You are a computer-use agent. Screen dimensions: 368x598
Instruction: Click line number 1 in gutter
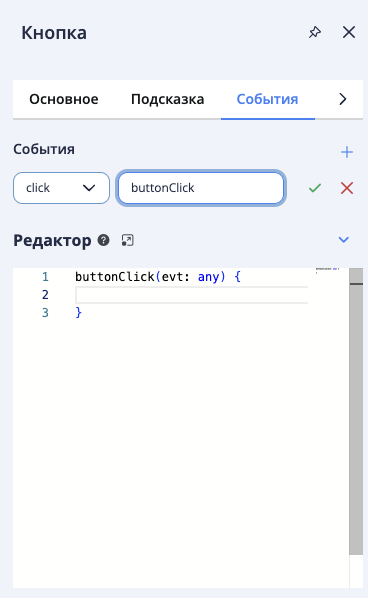[45, 277]
